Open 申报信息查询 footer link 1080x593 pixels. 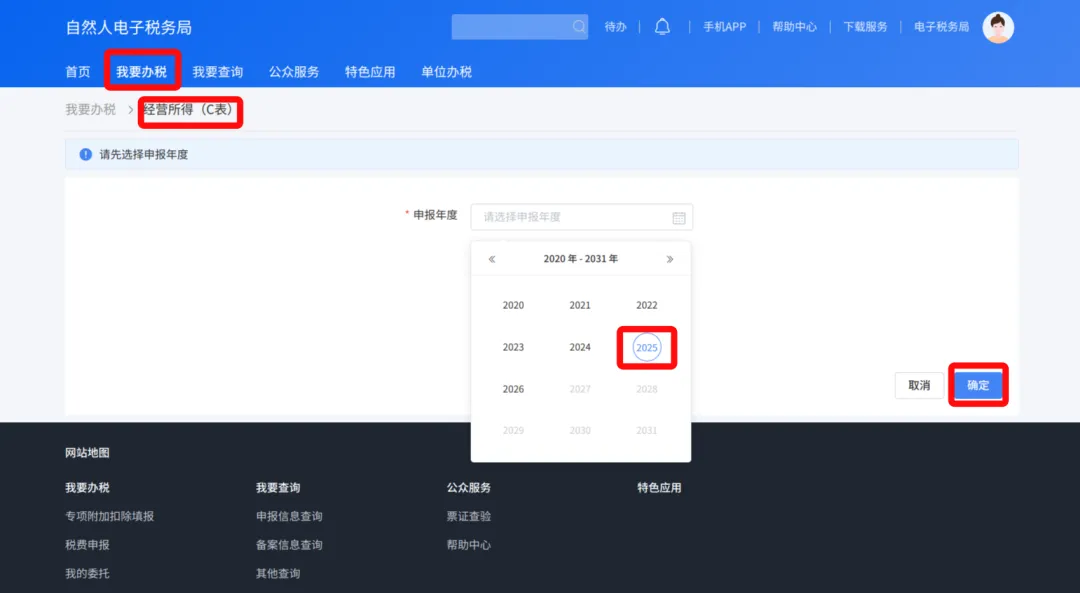pyautogui.click(x=289, y=516)
